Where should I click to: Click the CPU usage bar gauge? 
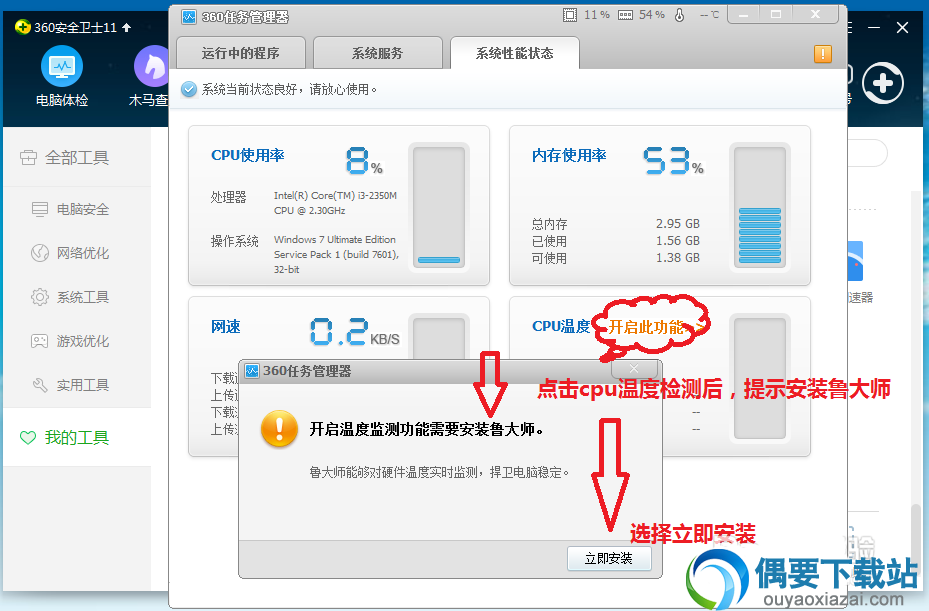(439, 206)
